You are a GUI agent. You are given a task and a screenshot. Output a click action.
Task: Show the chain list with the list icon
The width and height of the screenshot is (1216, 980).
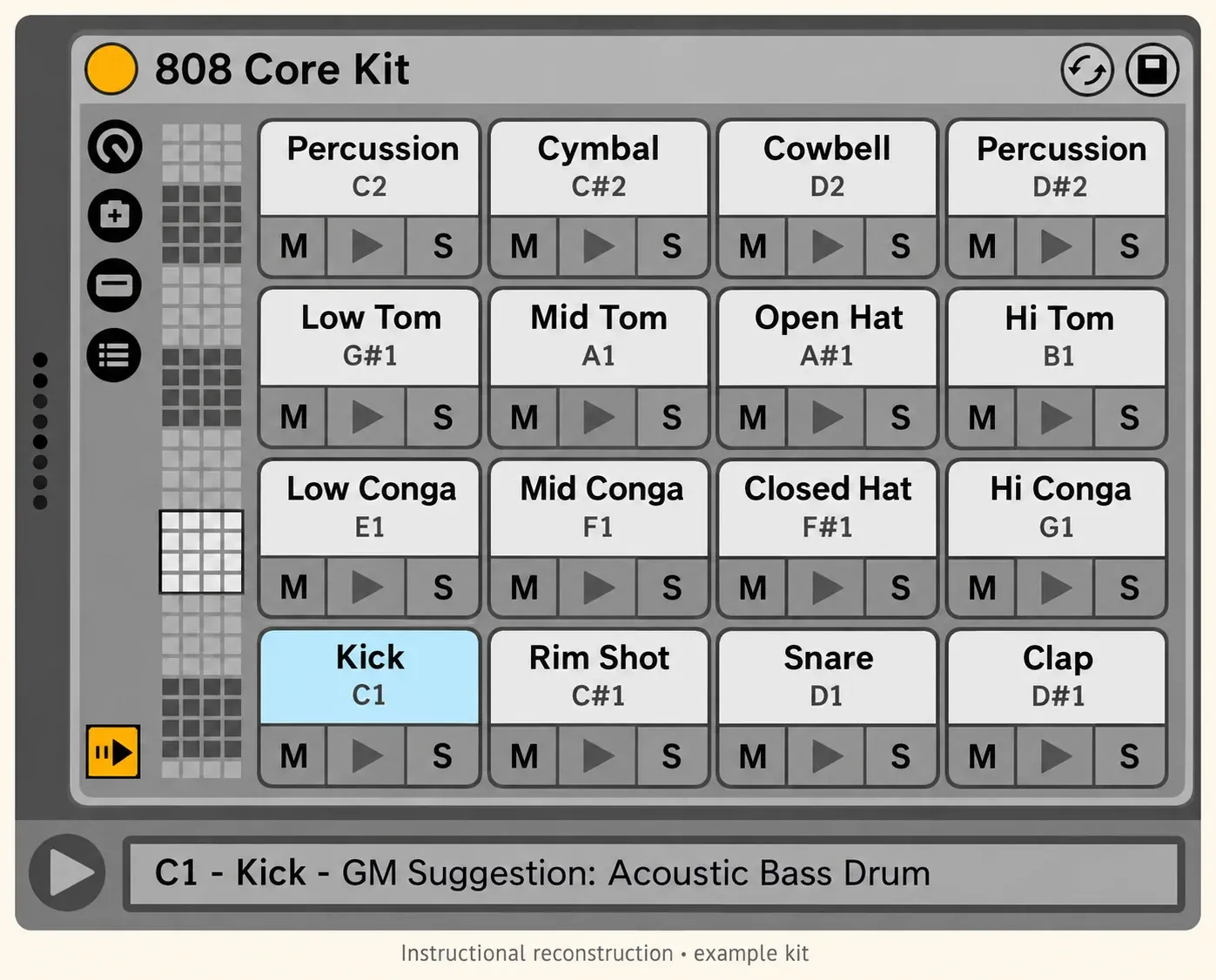tap(114, 355)
